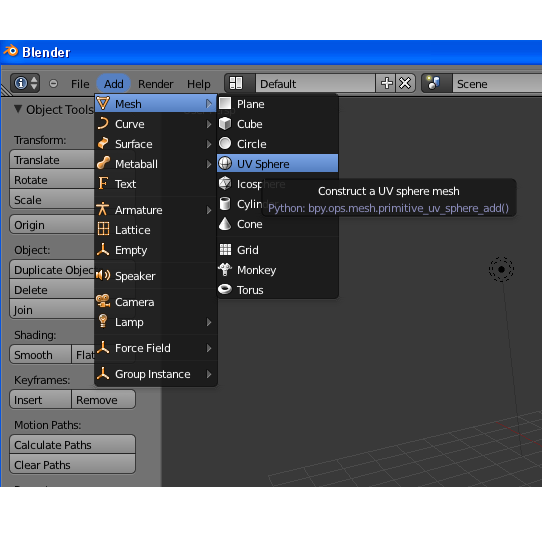
Task: Click the Translate button
Action: pyautogui.click(x=52, y=160)
